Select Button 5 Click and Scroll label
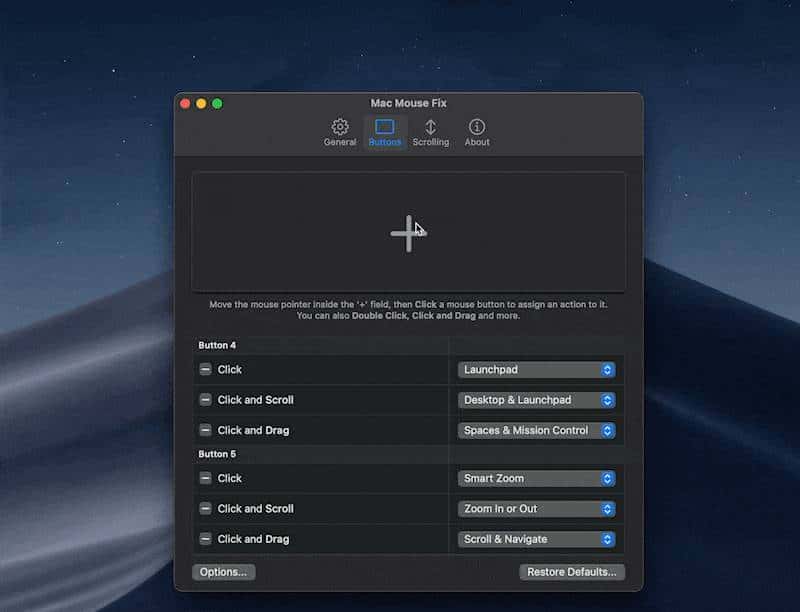 [256, 508]
